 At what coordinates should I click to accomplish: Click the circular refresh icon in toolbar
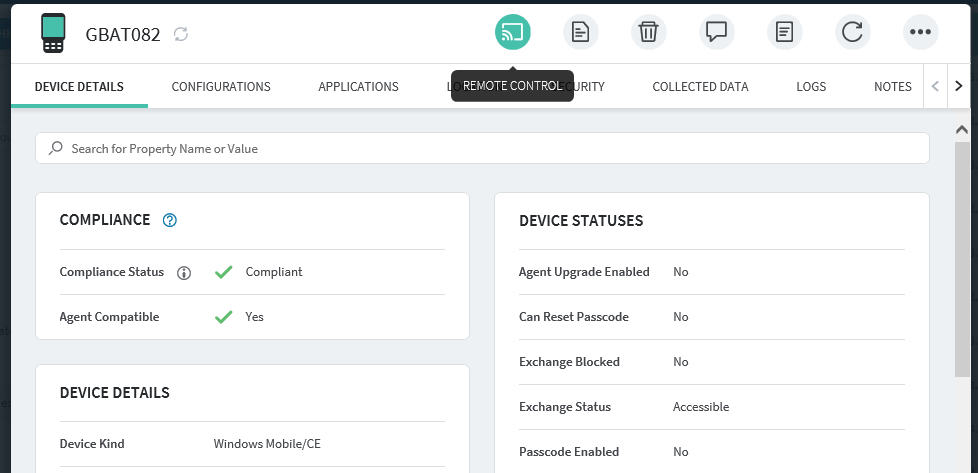click(852, 32)
